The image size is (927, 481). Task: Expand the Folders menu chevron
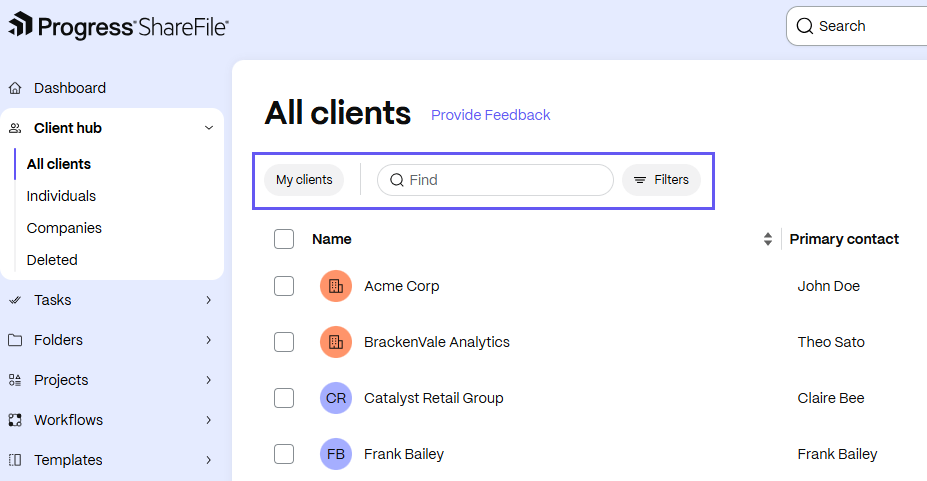(x=209, y=340)
